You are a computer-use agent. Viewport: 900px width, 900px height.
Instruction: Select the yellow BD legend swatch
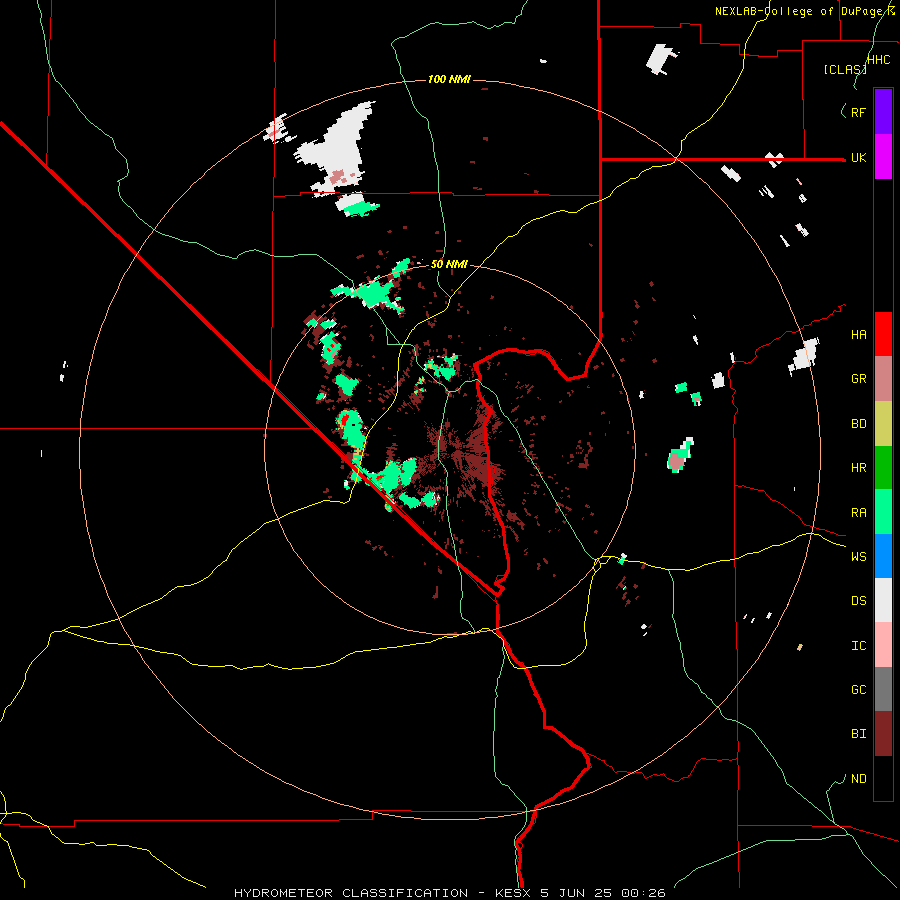pyautogui.click(x=883, y=424)
